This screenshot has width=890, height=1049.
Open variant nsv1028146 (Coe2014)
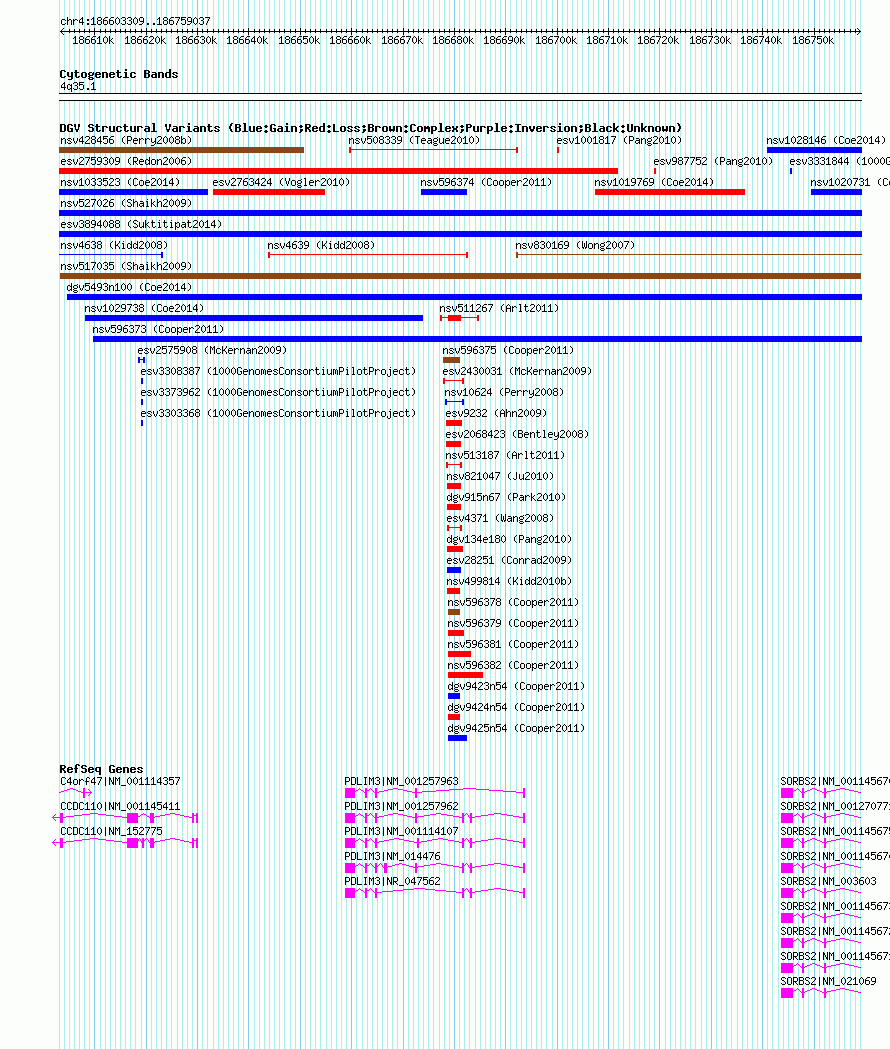[826, 140]
